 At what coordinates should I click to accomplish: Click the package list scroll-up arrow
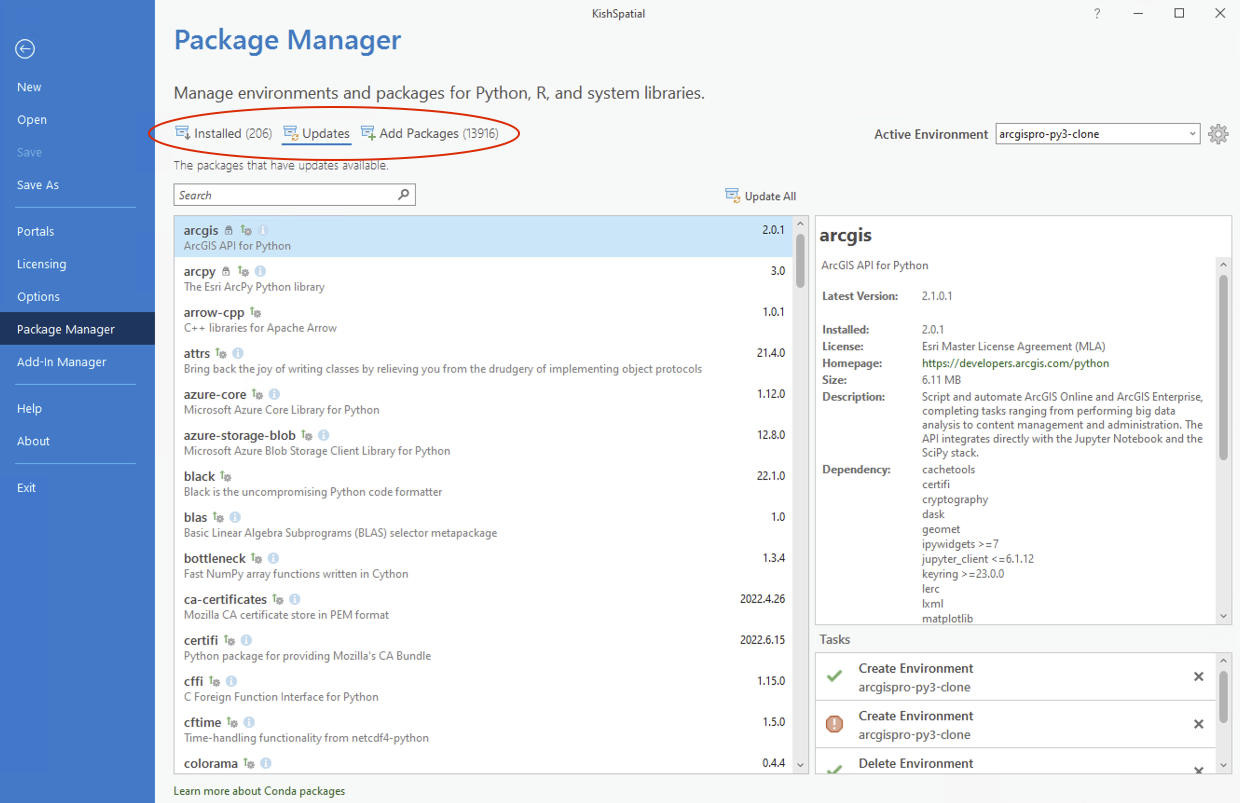tap(800, 224)
